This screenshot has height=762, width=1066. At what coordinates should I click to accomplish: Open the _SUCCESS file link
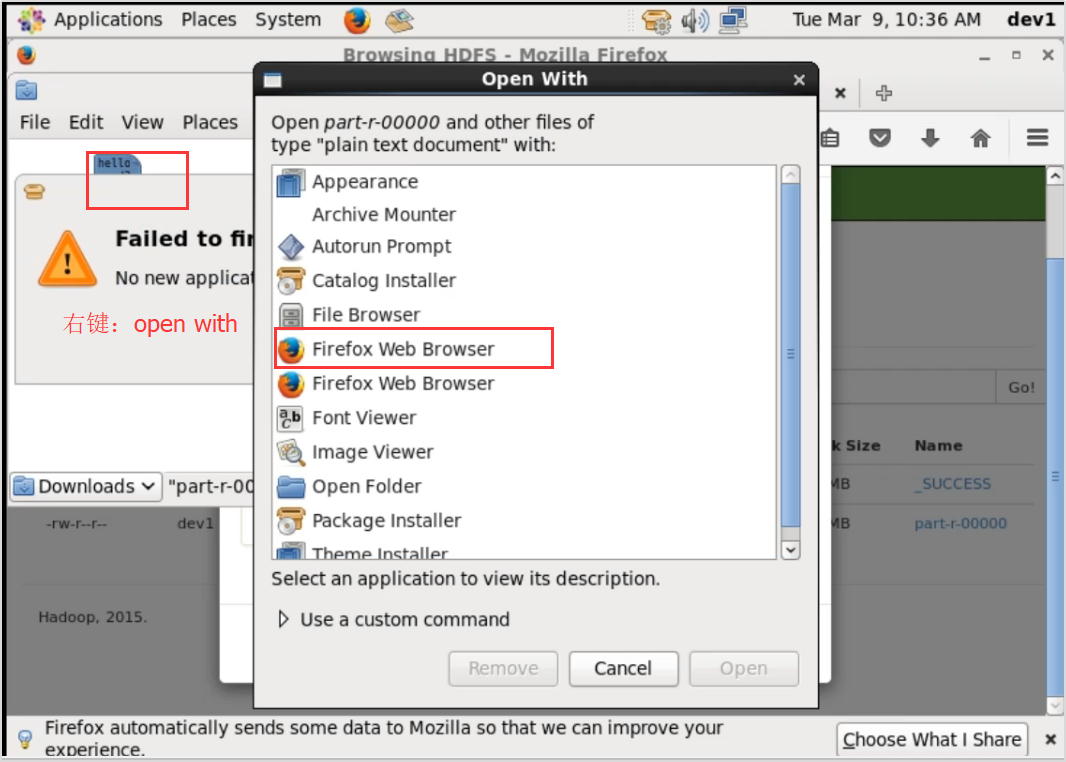[952, 484]
